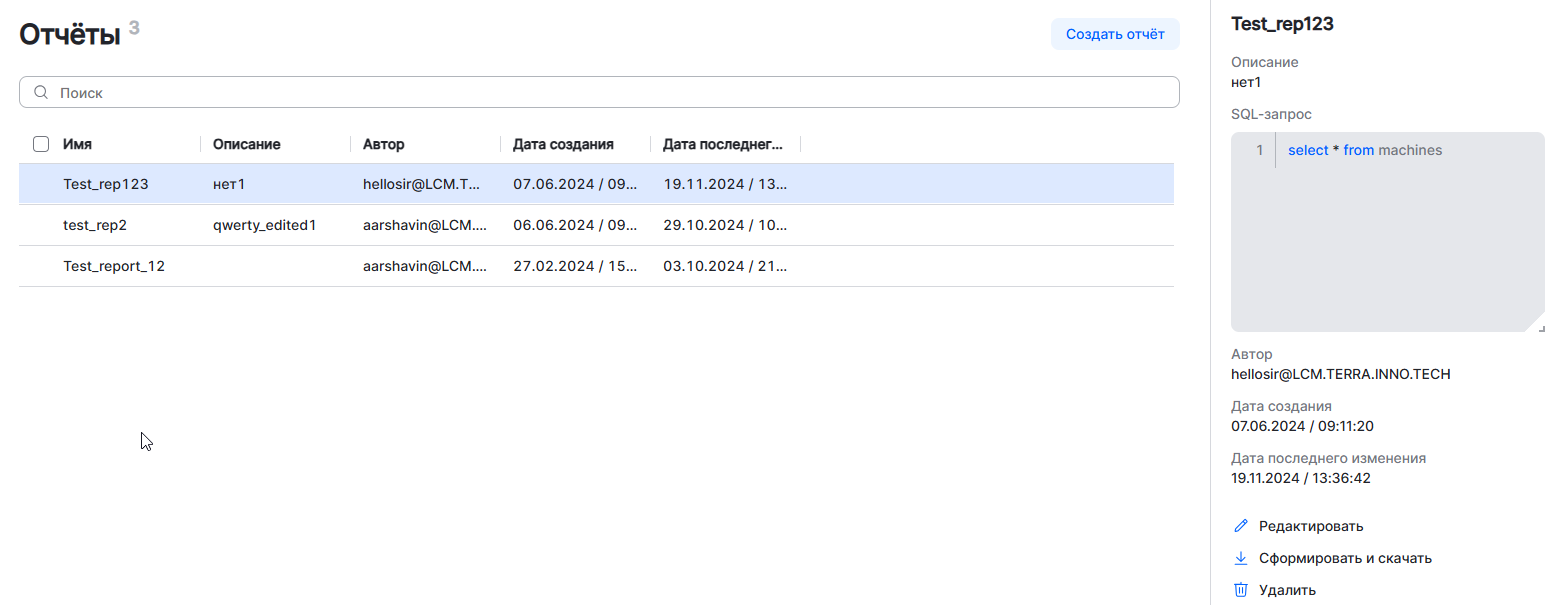Sort by the "Имя" column header
The width and height of the screenshot is (1565, 605).
tap(78, 144)
